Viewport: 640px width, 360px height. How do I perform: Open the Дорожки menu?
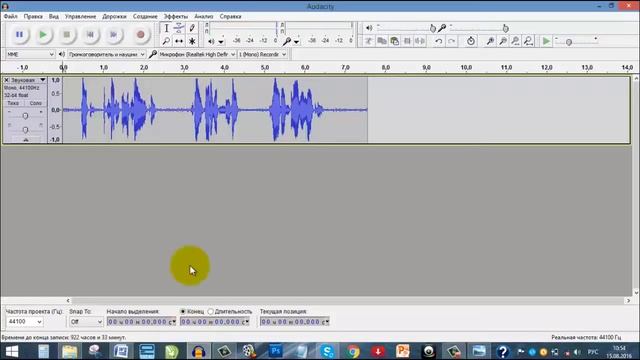[x=114, y=16]
